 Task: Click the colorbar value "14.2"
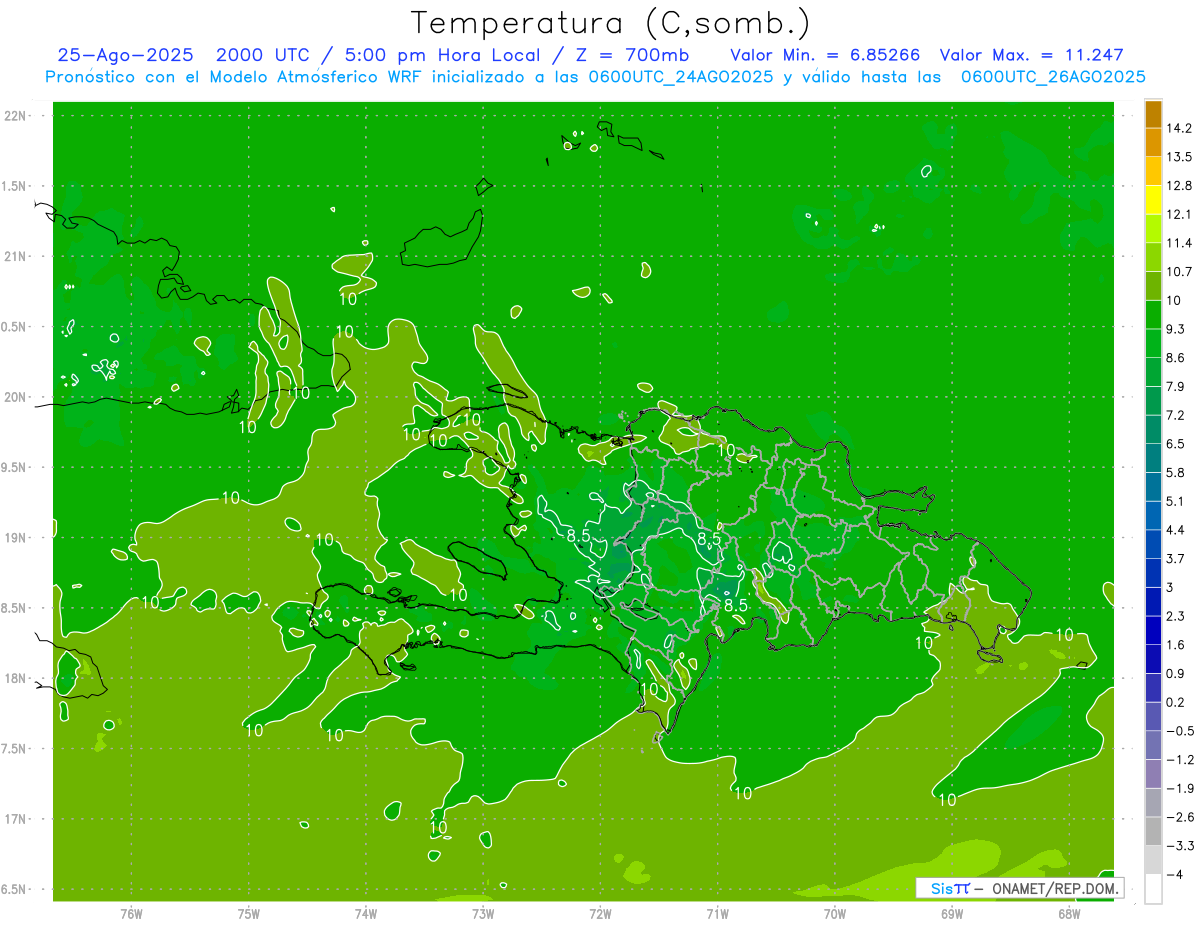[x=1179, y=128]
